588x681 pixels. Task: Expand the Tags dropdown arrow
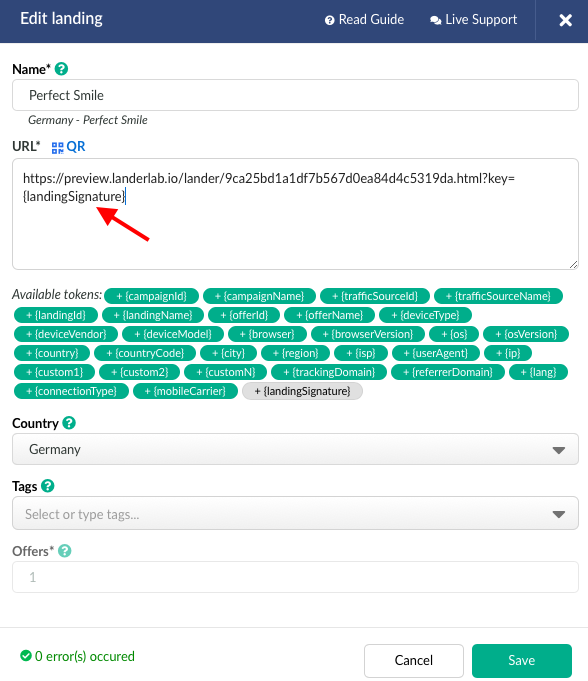(x=558, y=514)
